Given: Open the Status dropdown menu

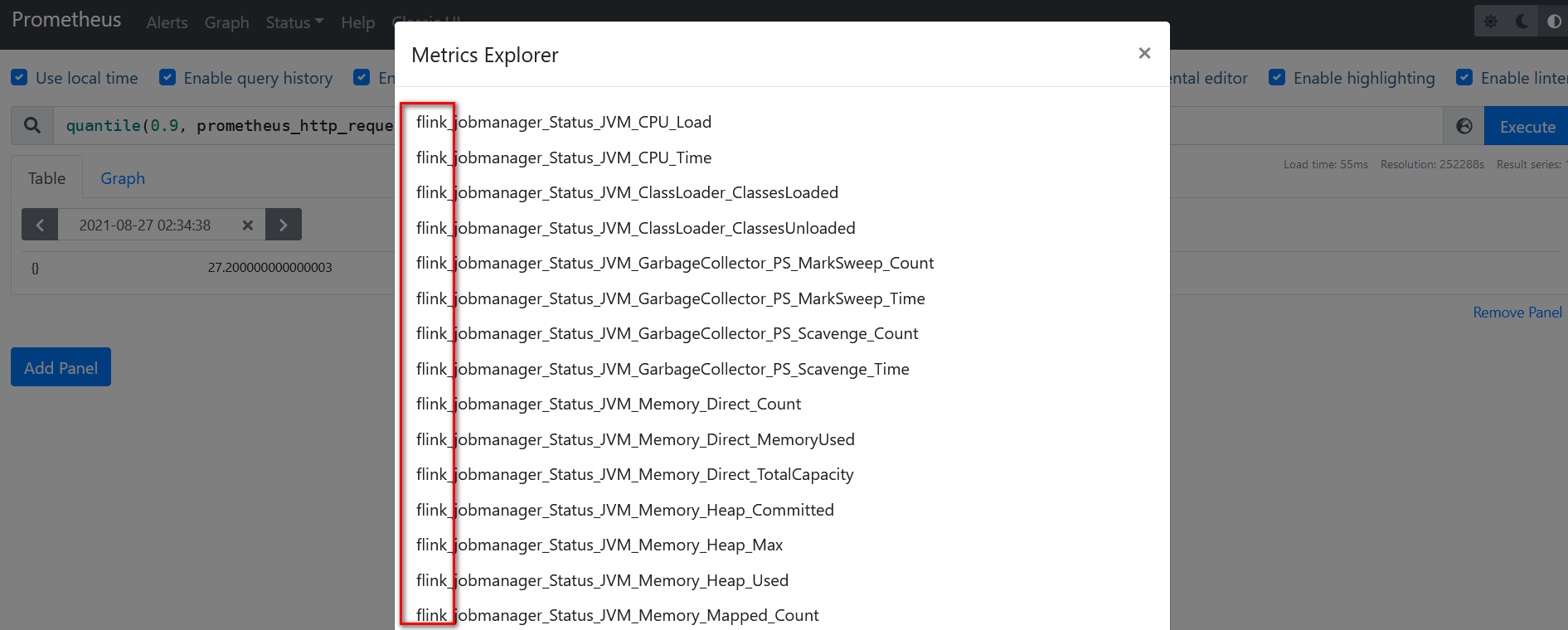Looking at the screenshot, I should 294,22.
